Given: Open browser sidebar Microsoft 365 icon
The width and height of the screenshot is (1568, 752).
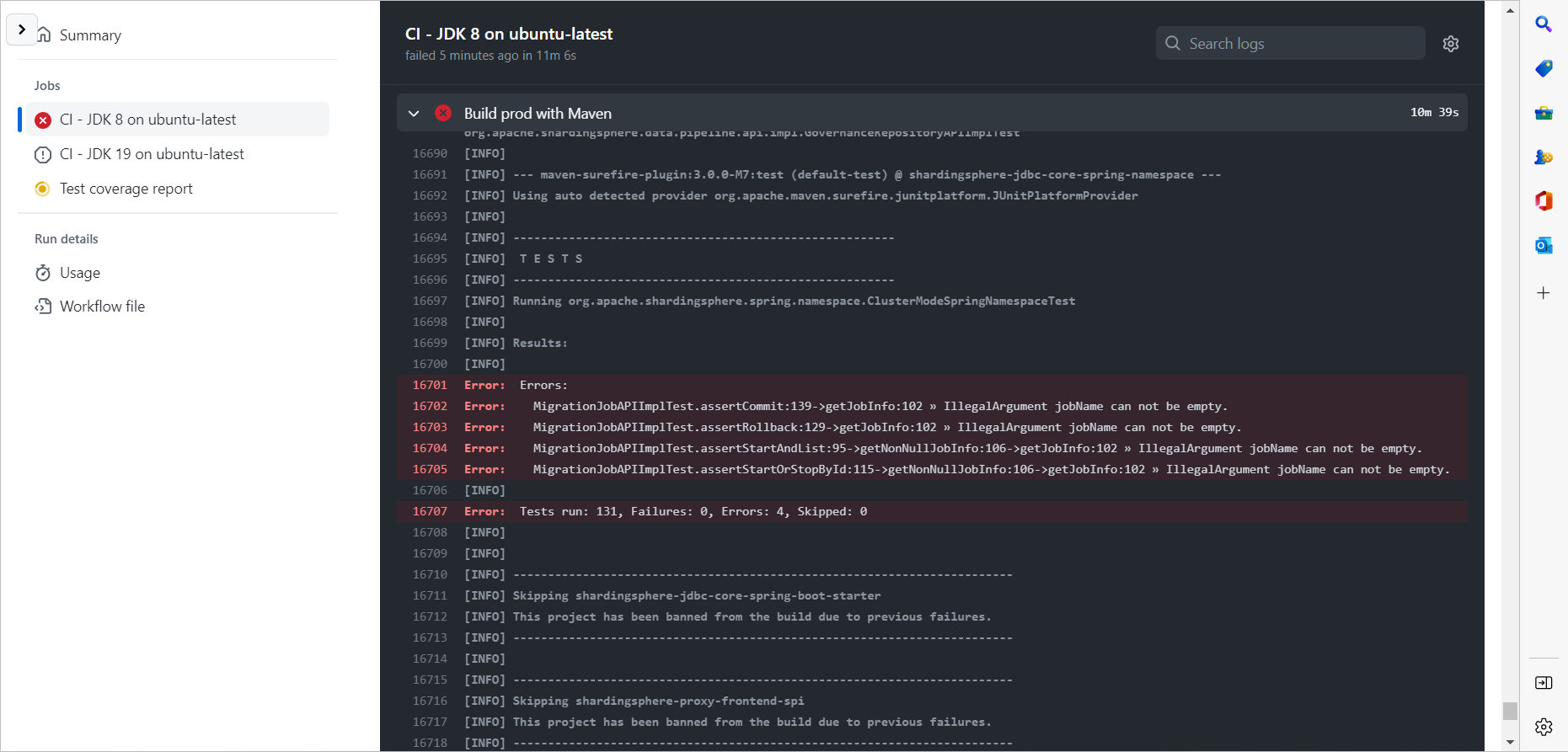Looking at the screenshot, I should click(x=1544, y=200).
